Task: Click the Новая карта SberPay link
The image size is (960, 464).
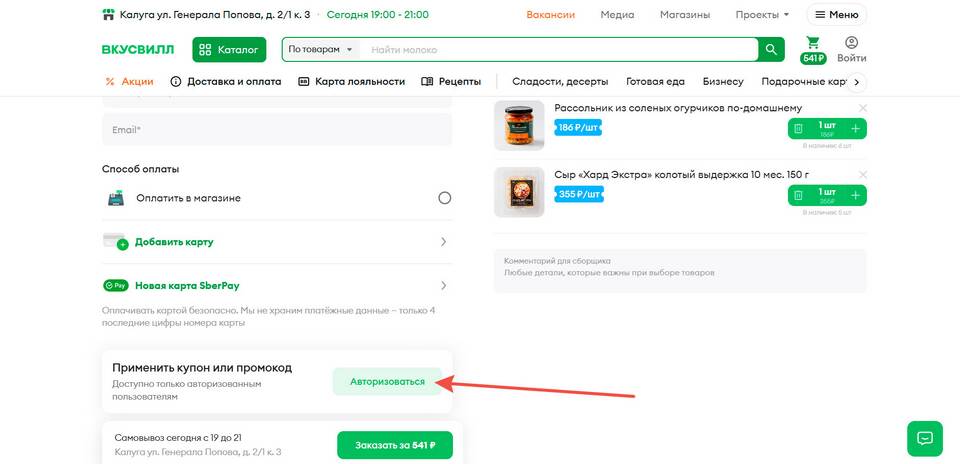Action: (187, 285)
